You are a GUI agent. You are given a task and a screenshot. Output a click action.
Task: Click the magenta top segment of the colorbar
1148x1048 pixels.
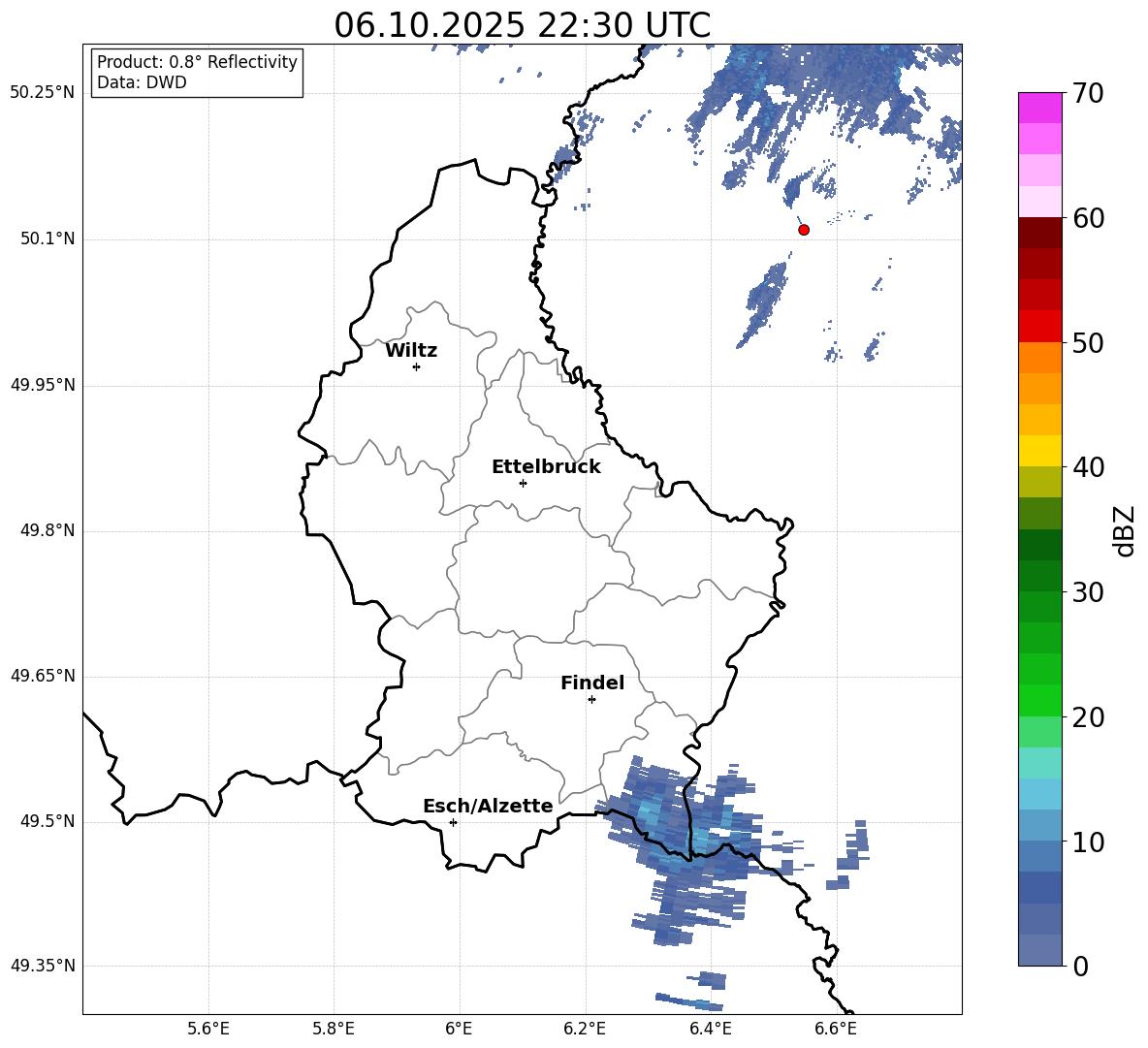pyautogui.click(x=1040, y=108)
